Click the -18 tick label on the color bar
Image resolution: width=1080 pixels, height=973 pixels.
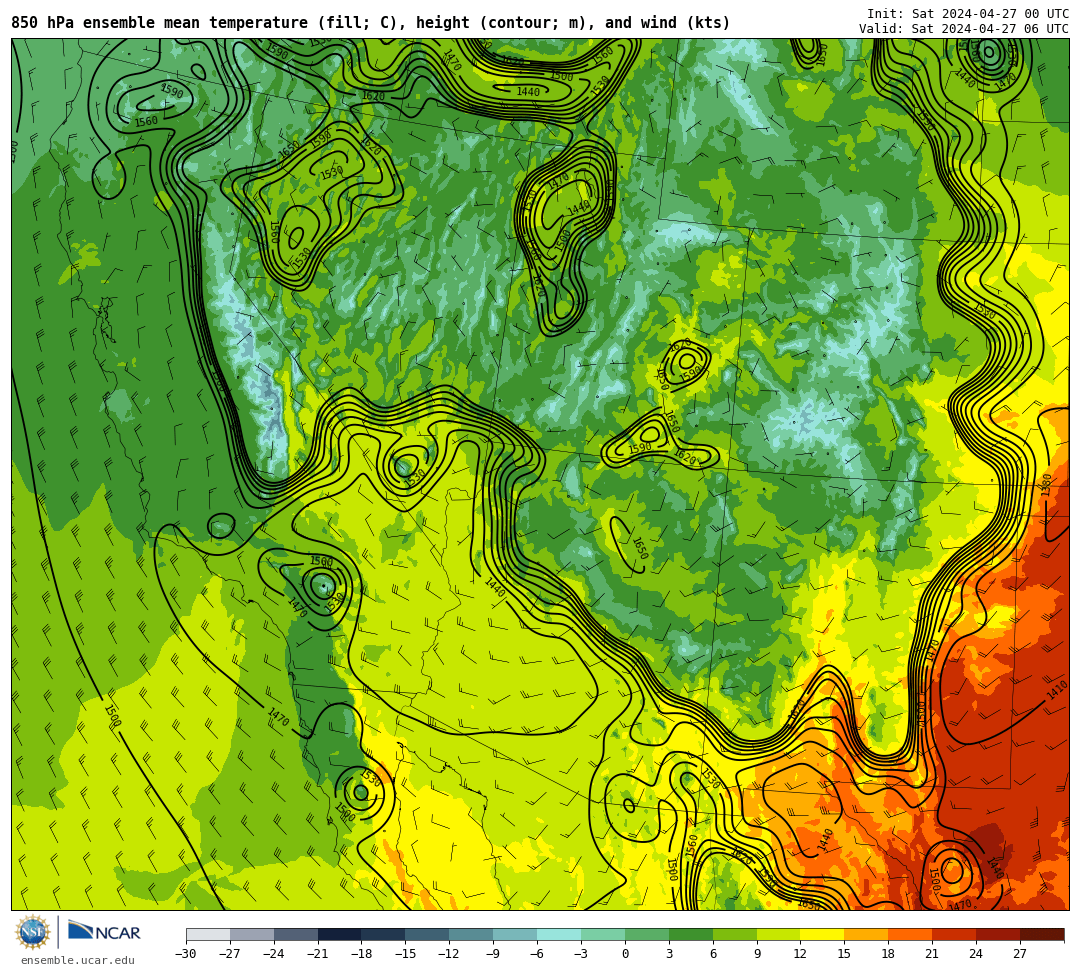coord(362,954)
